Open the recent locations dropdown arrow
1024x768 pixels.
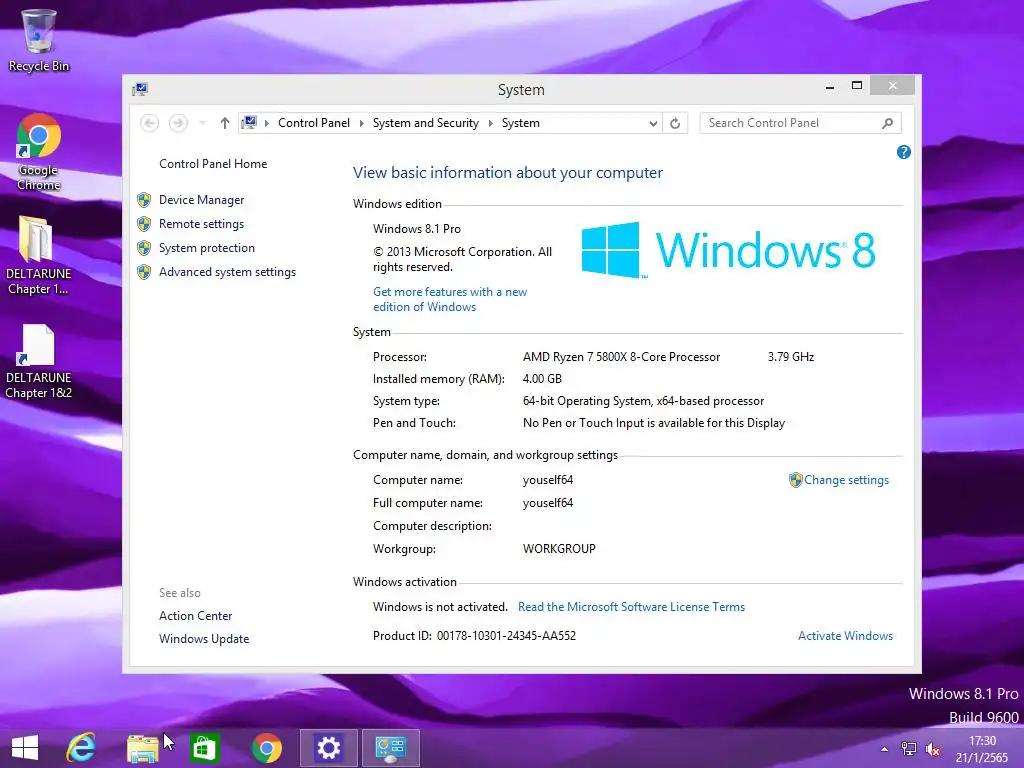202,123
